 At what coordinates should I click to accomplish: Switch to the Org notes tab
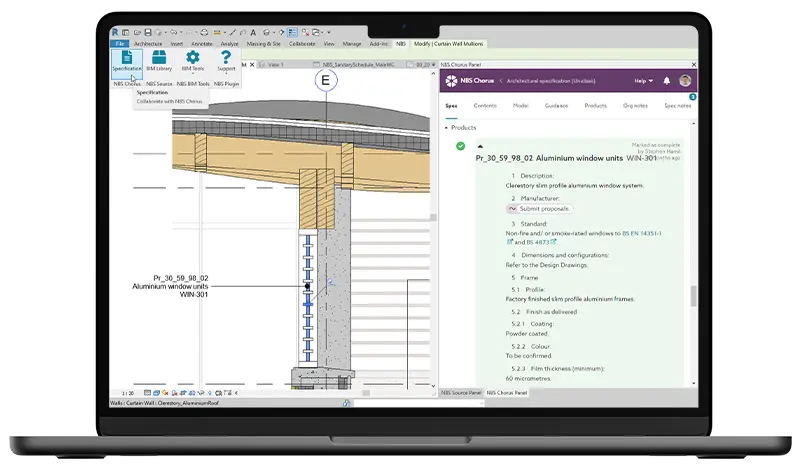(635, 106)
